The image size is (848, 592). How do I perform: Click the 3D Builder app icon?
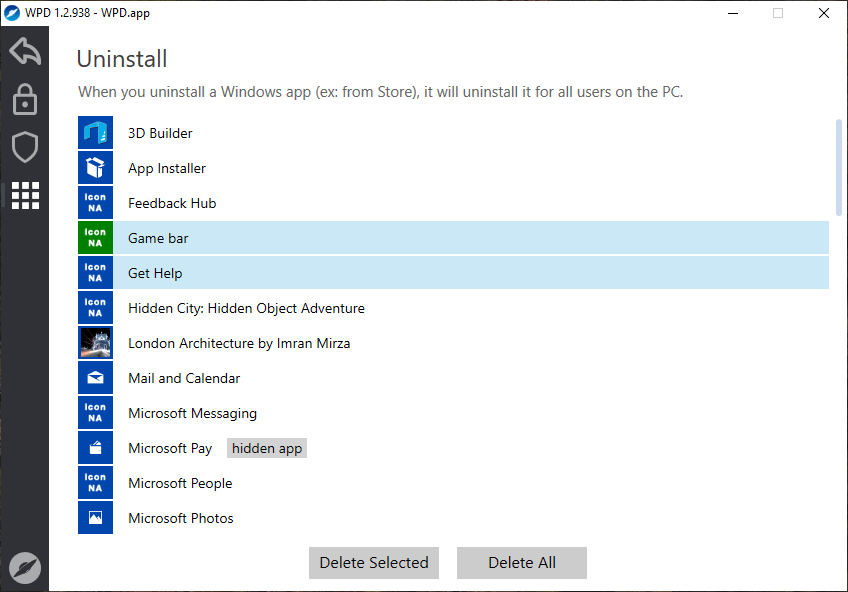point(95,133)
